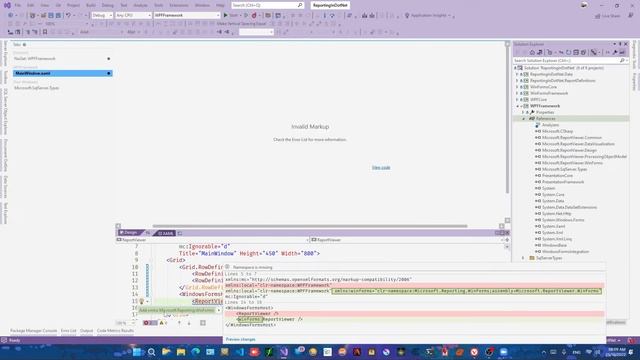Expand the WinFormsFramework project node
This screenshot has height=360, width=640.
(x=517, y=93)
